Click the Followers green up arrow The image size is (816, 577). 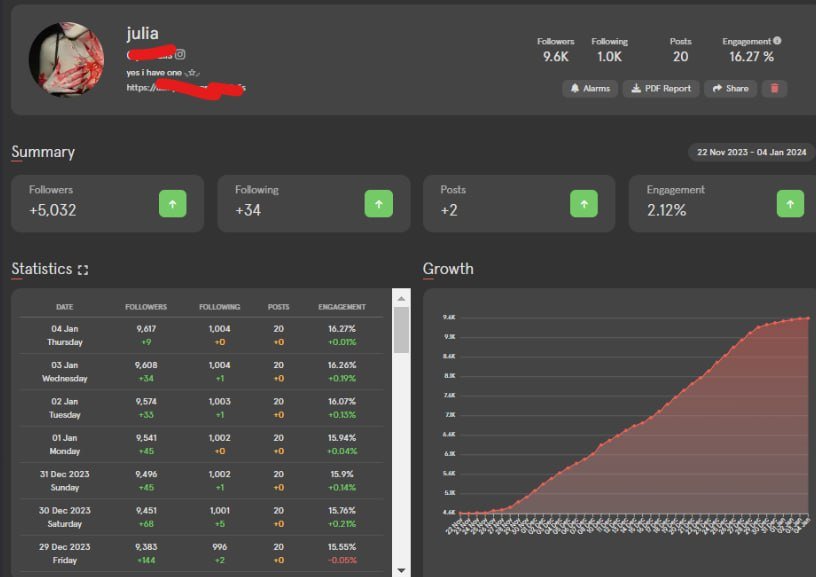[x=173, y=203]
